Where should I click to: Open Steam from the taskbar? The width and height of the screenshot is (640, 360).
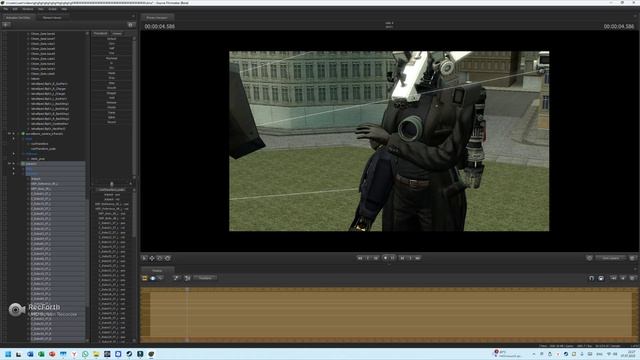point(129,354)
